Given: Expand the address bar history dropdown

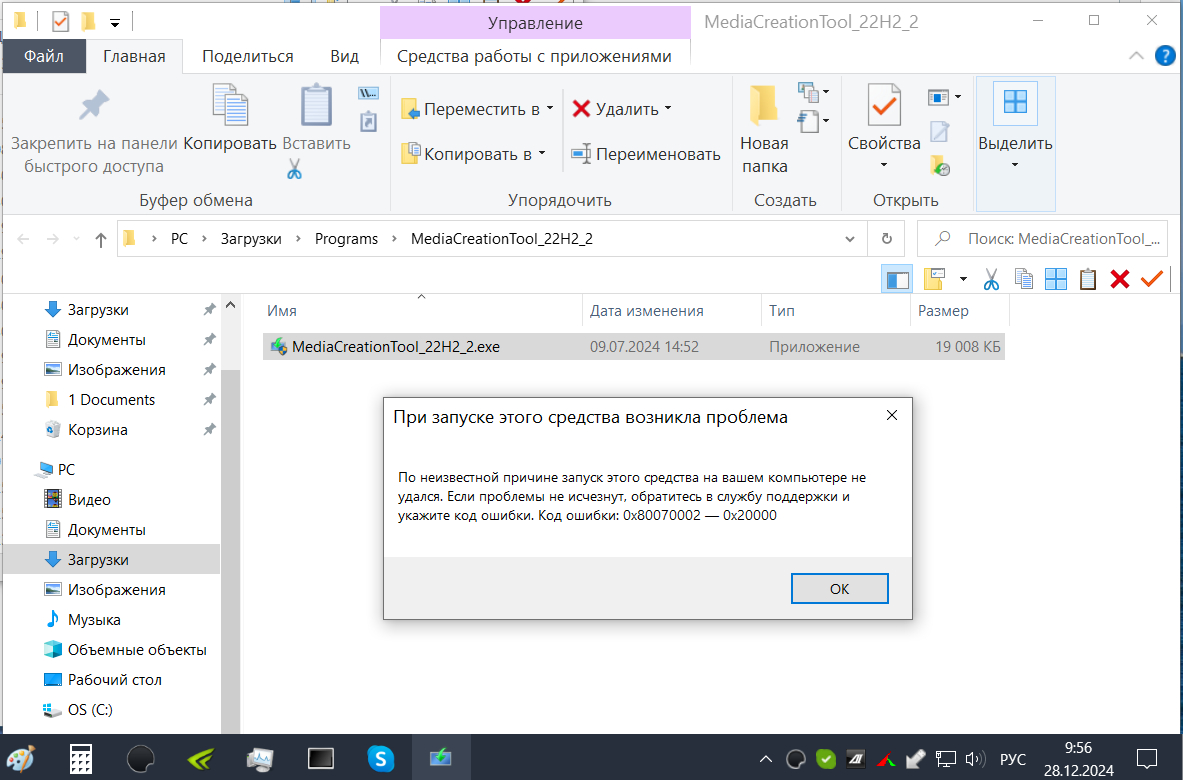Looking at the screenshot, I should pyautogui.click(x=850, y=239).
